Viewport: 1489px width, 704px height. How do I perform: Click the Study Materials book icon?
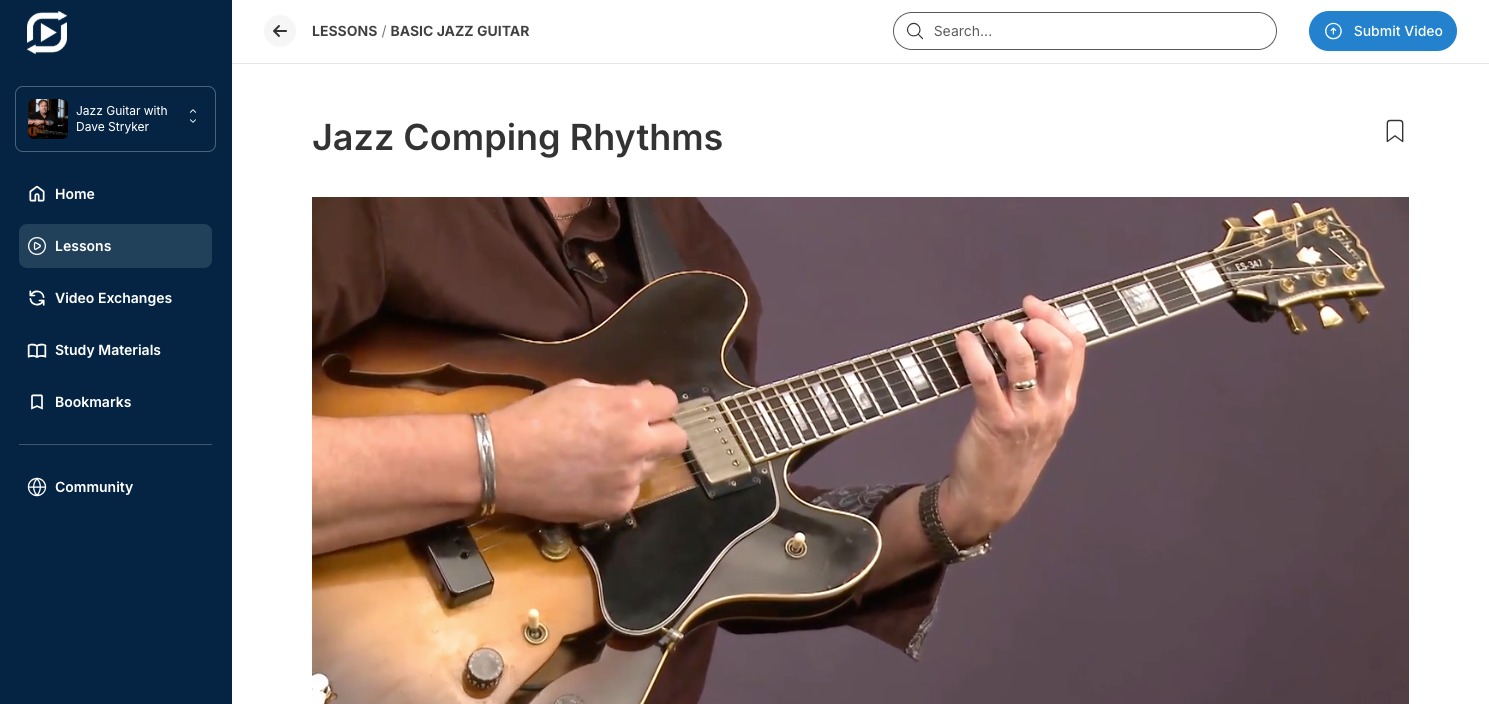[x=37, y=350]
